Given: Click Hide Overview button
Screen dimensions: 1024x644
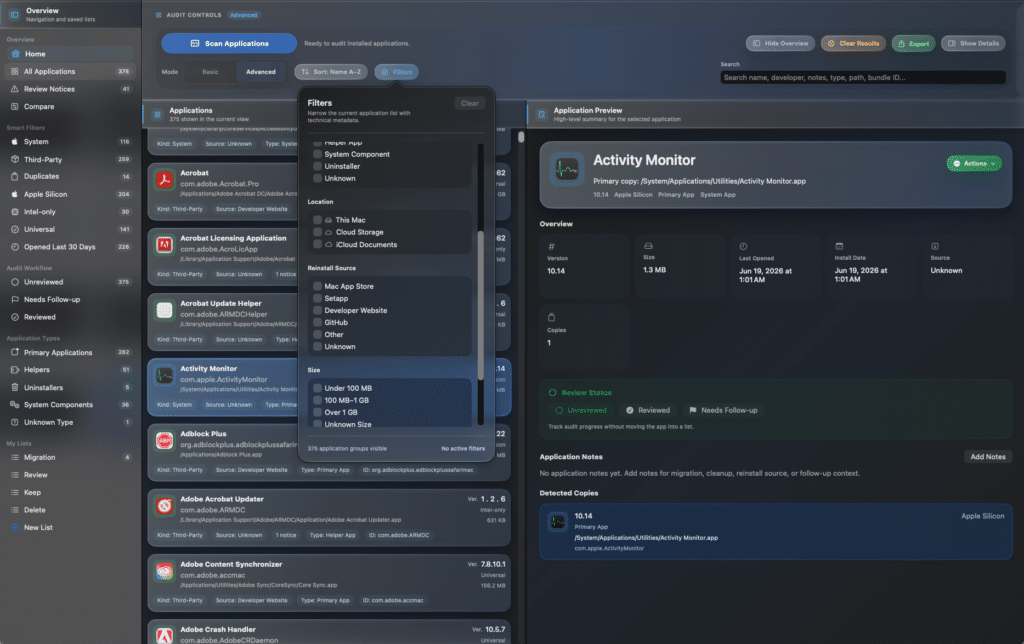Looking at the screenshot, I should click(x=780, y=43).
